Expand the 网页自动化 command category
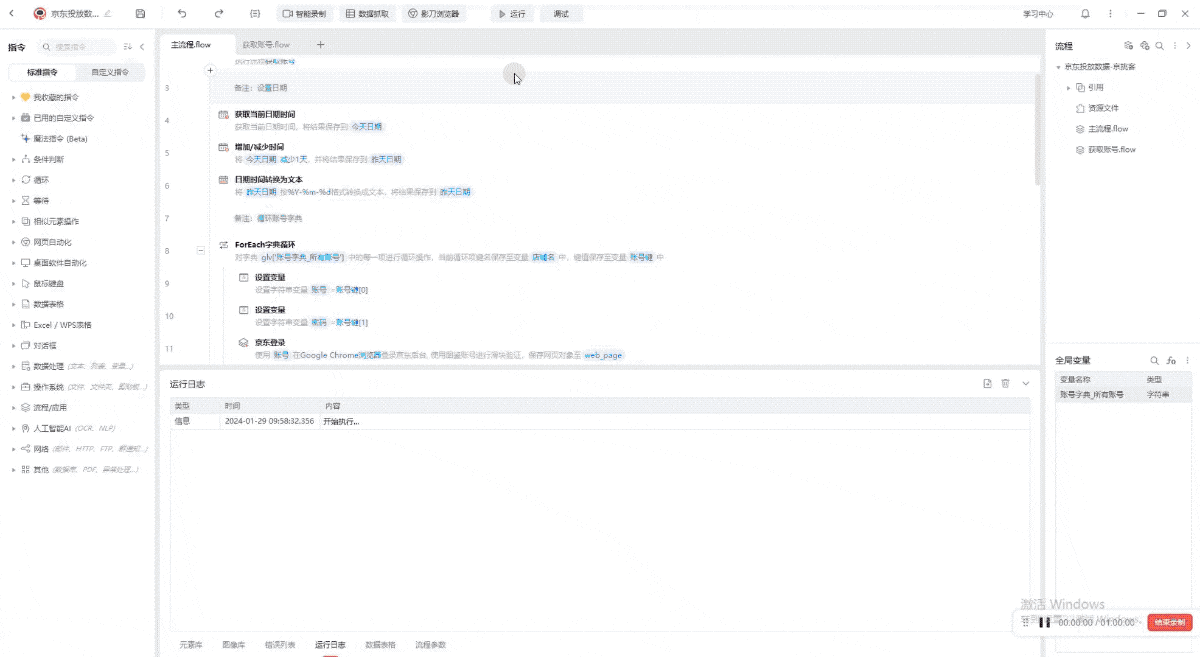The width and height of the screenshot is (1200, 657). pos(13,242)
